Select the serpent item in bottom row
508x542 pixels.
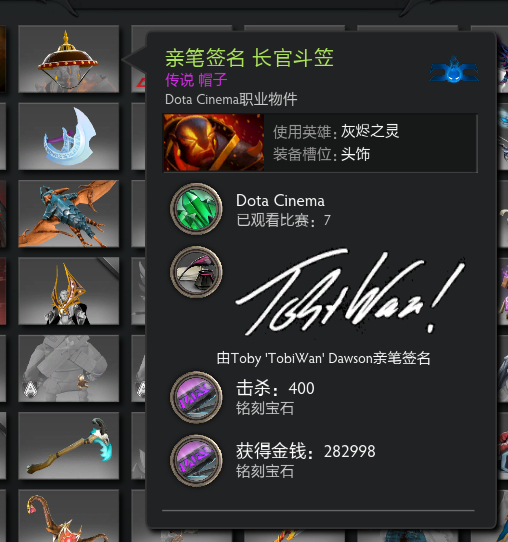tap(68, 516)
